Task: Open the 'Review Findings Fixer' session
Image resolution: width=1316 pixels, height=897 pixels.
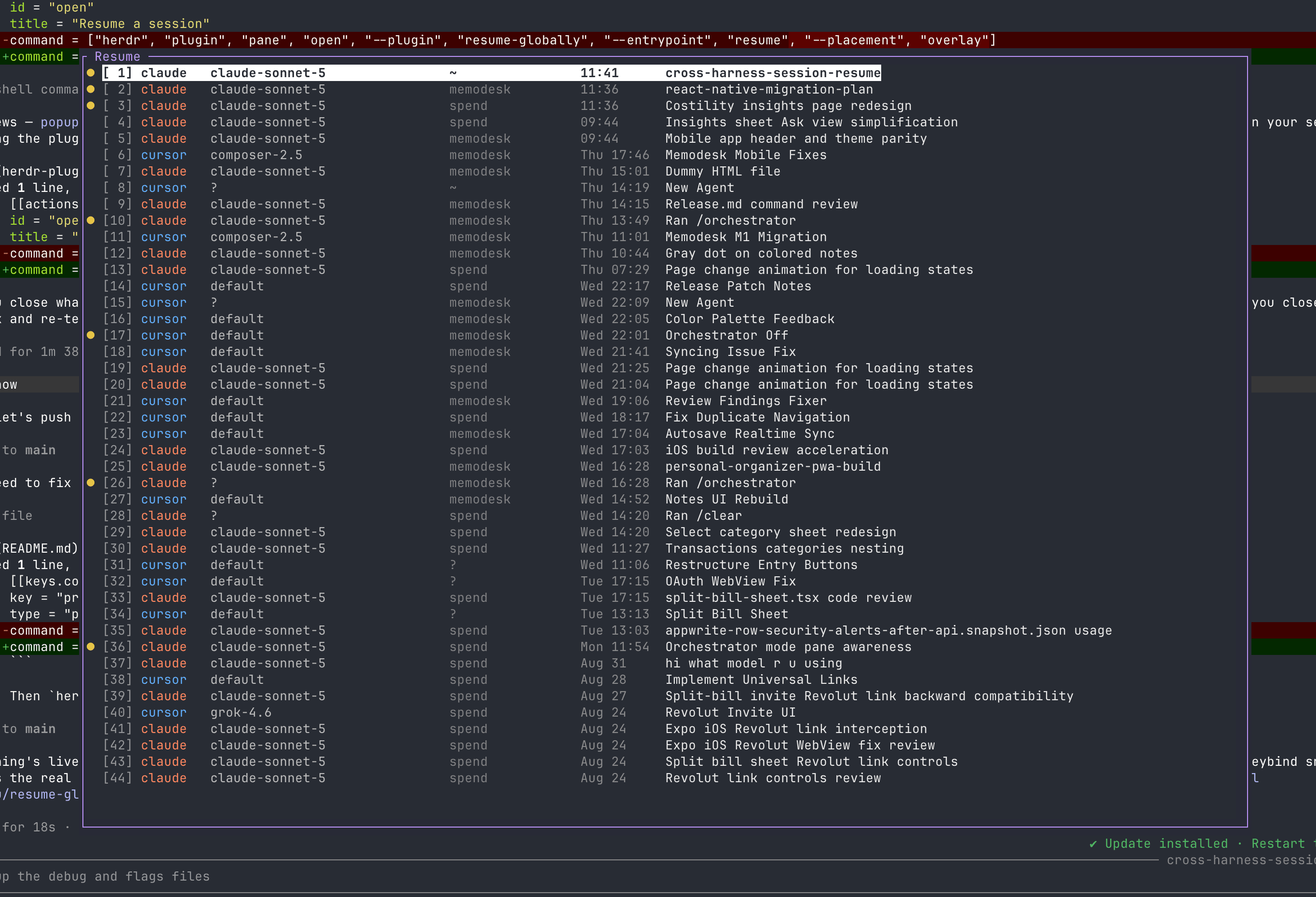Action: pos(464,401)
